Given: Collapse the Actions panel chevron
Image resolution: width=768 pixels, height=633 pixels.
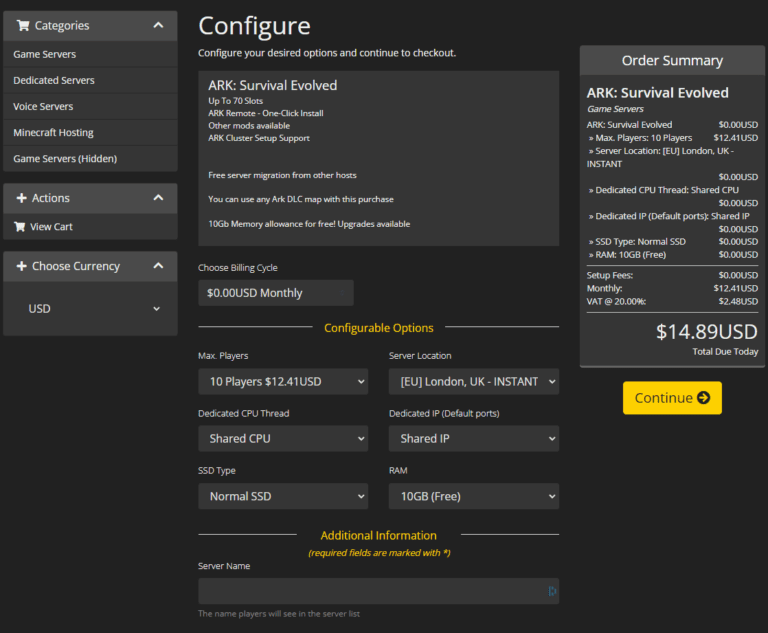Looking at the screenshot, I should tap(158, 198).
